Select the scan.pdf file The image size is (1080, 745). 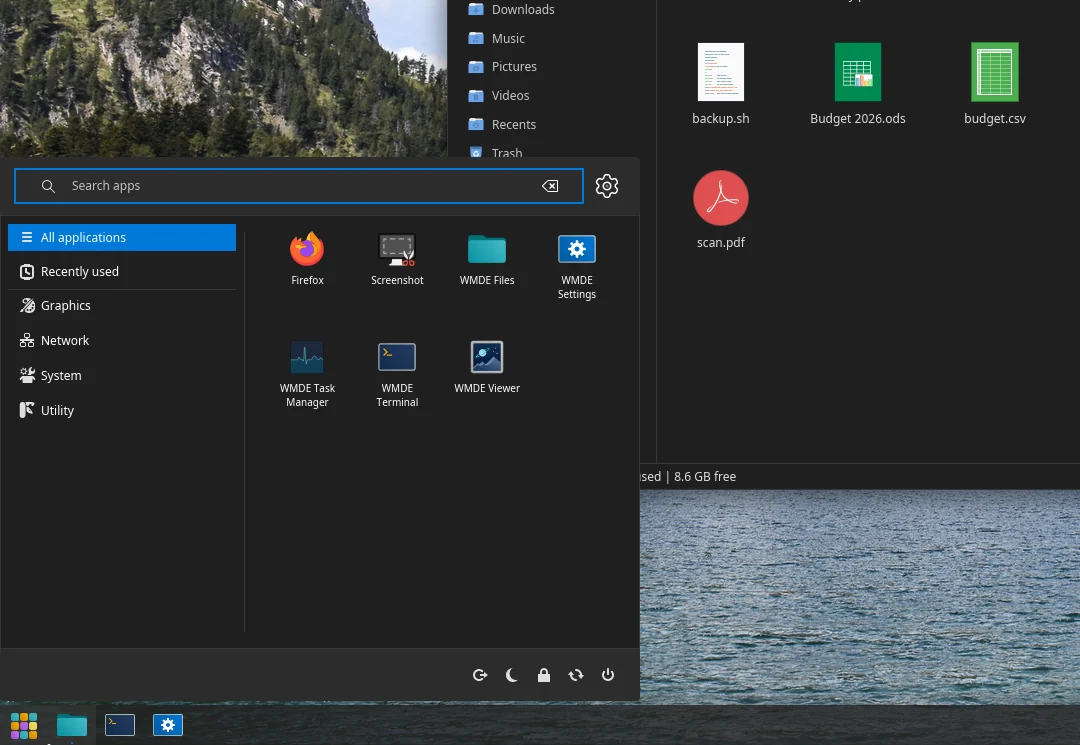[x=720, y=210]
